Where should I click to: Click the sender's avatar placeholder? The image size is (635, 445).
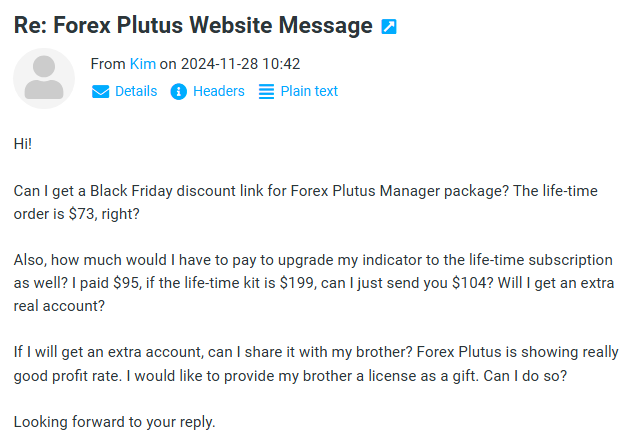click(x=44, y=78)
